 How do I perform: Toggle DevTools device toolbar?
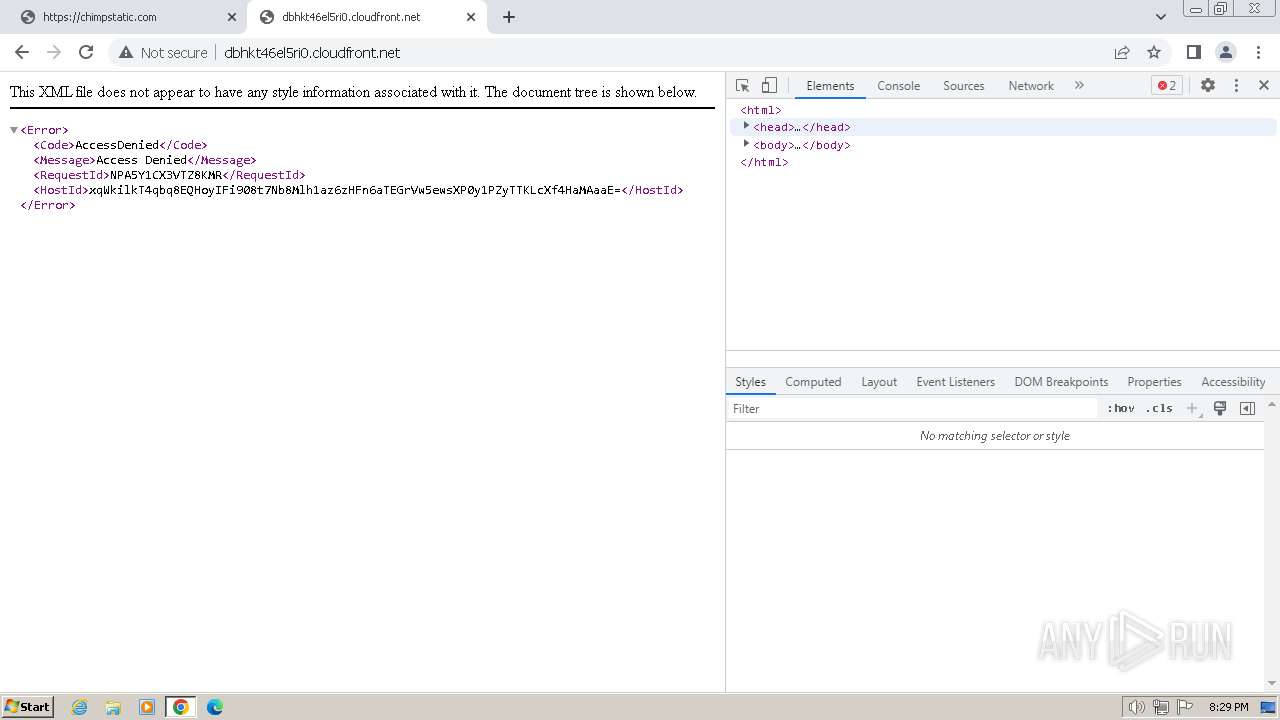pyautogui.click(x=769, y=86)
